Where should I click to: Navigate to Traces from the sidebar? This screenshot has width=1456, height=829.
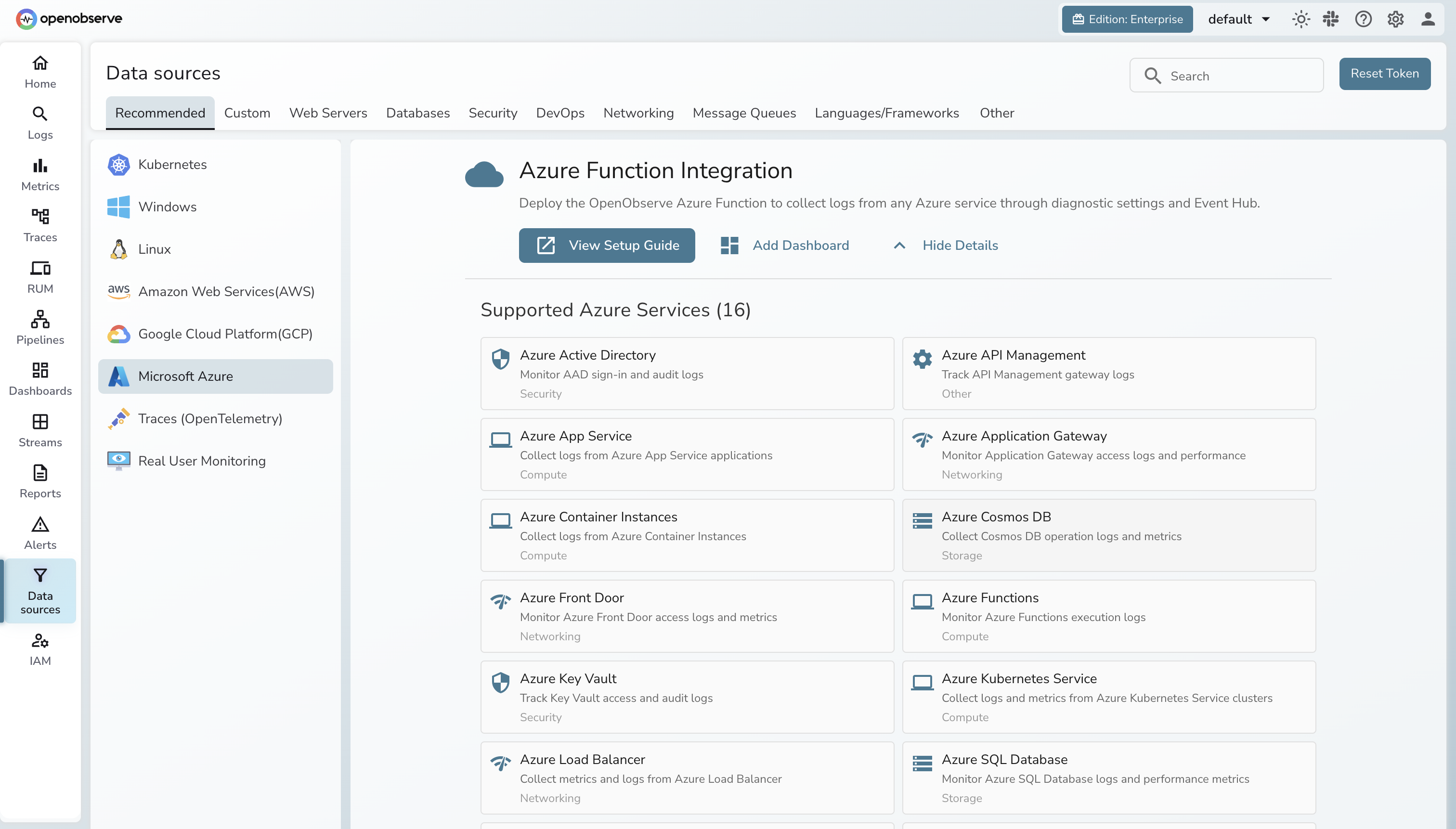pos(39,225)
